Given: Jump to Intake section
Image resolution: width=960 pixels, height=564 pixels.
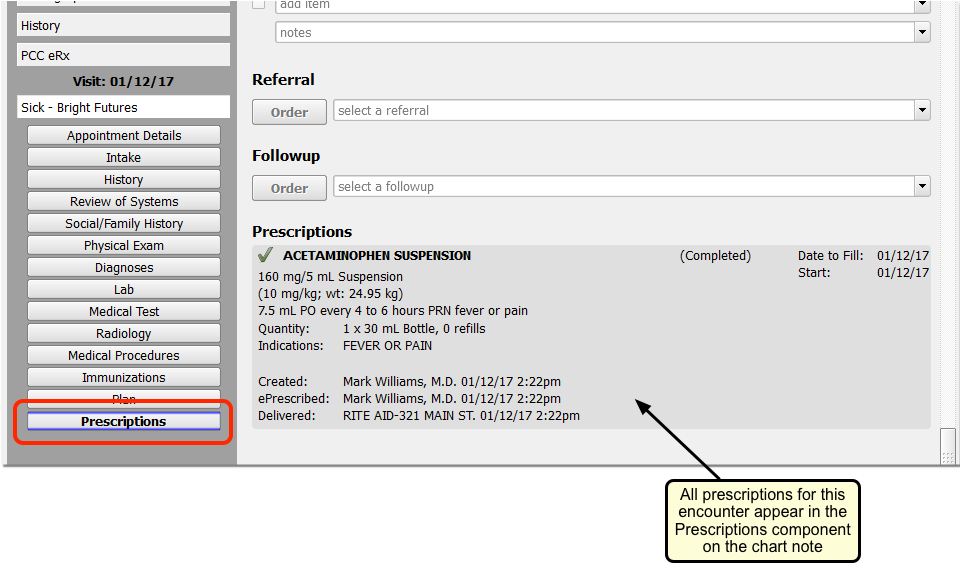Looking at the screenshot, I should [x=124, y=157].
